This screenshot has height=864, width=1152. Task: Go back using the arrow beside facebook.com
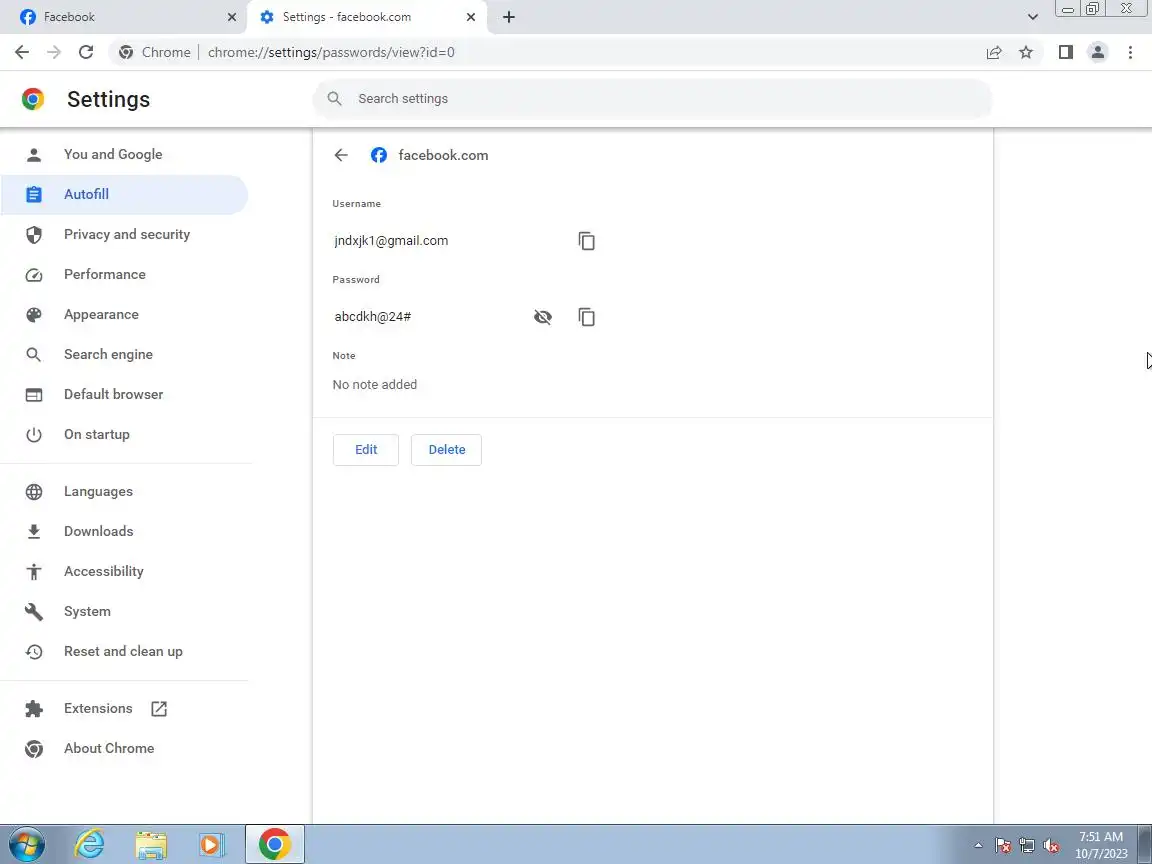click(x=341, y=155)
